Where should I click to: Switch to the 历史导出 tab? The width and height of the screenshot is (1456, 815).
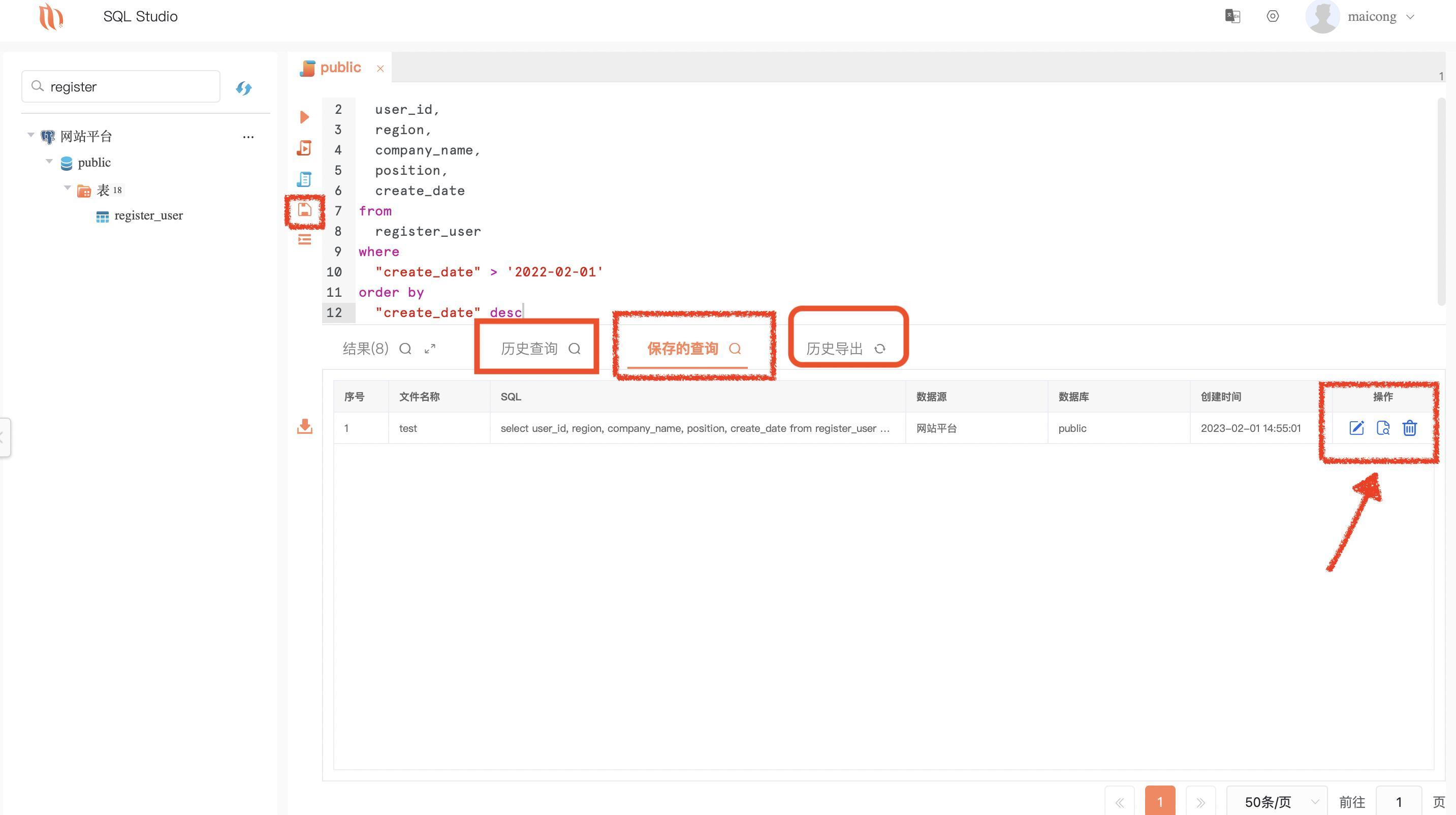coord(834,349)
